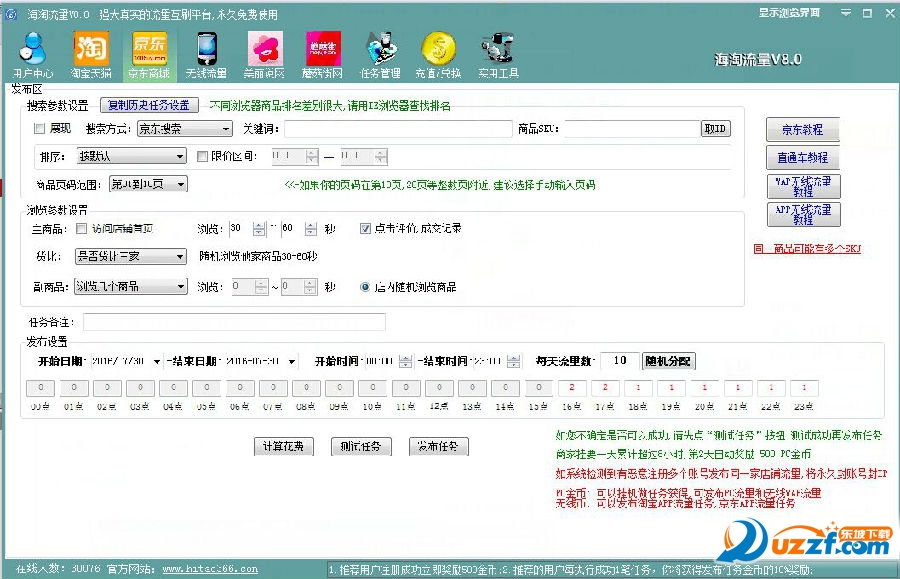Click the 08点 hour traffic box
The width and height of the screenshot is (900, 579).
click(307, 388)
